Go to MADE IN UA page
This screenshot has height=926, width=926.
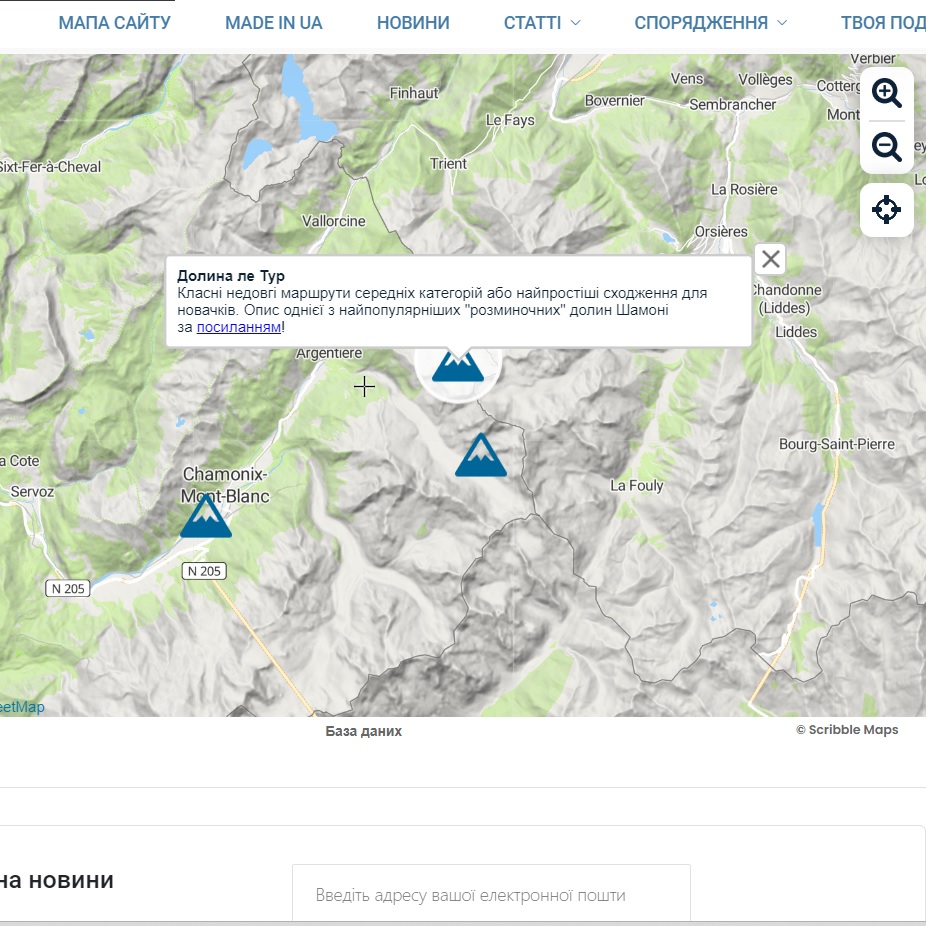pos(274,23)
